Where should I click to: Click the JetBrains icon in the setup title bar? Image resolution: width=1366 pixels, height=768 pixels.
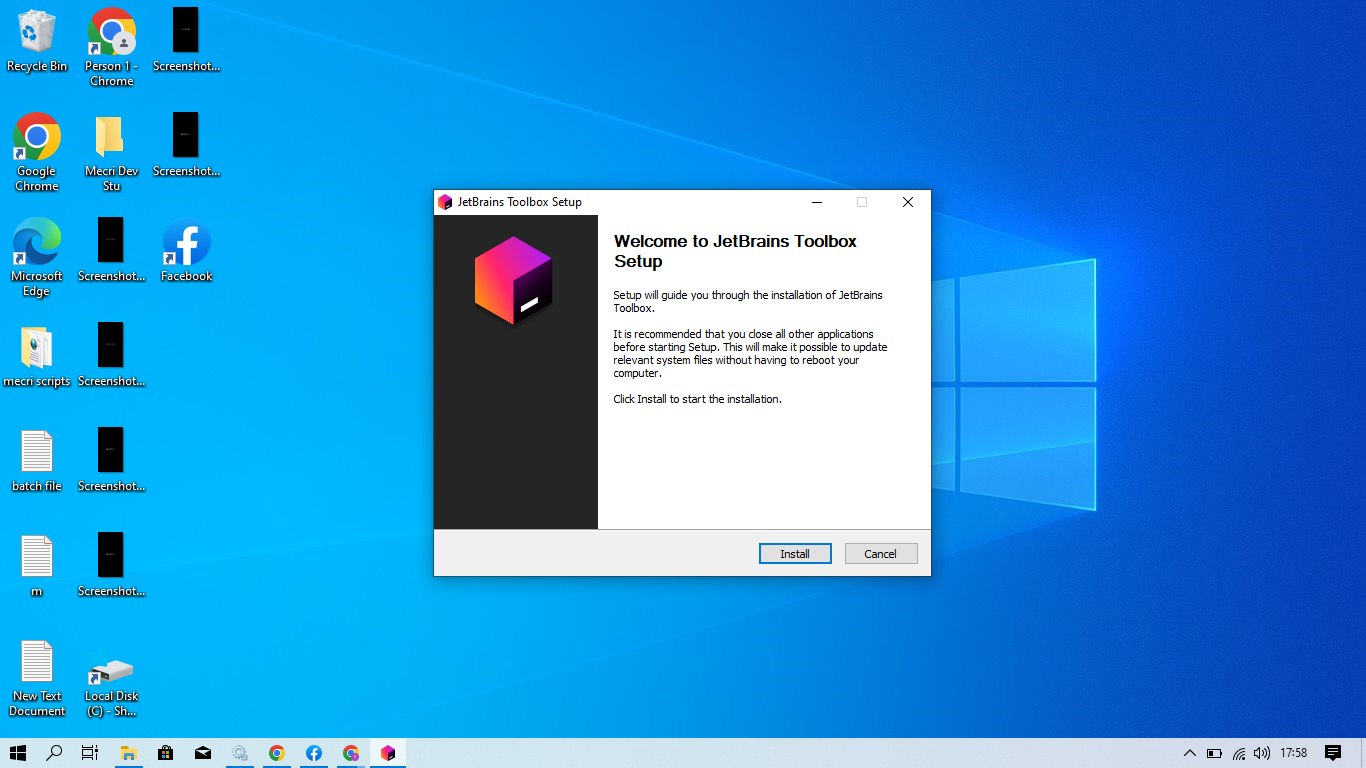pyautogui.click(x=445, y=202)
